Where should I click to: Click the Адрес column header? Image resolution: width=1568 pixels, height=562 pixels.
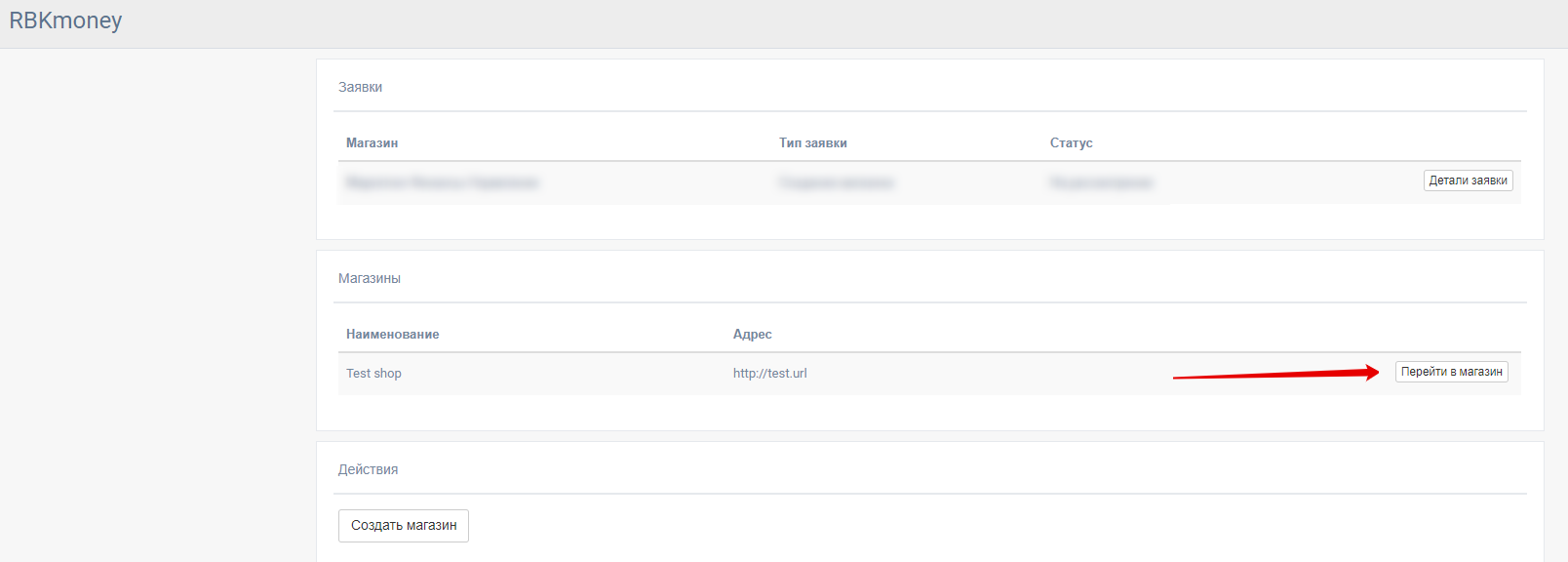(x=752, y=334)
